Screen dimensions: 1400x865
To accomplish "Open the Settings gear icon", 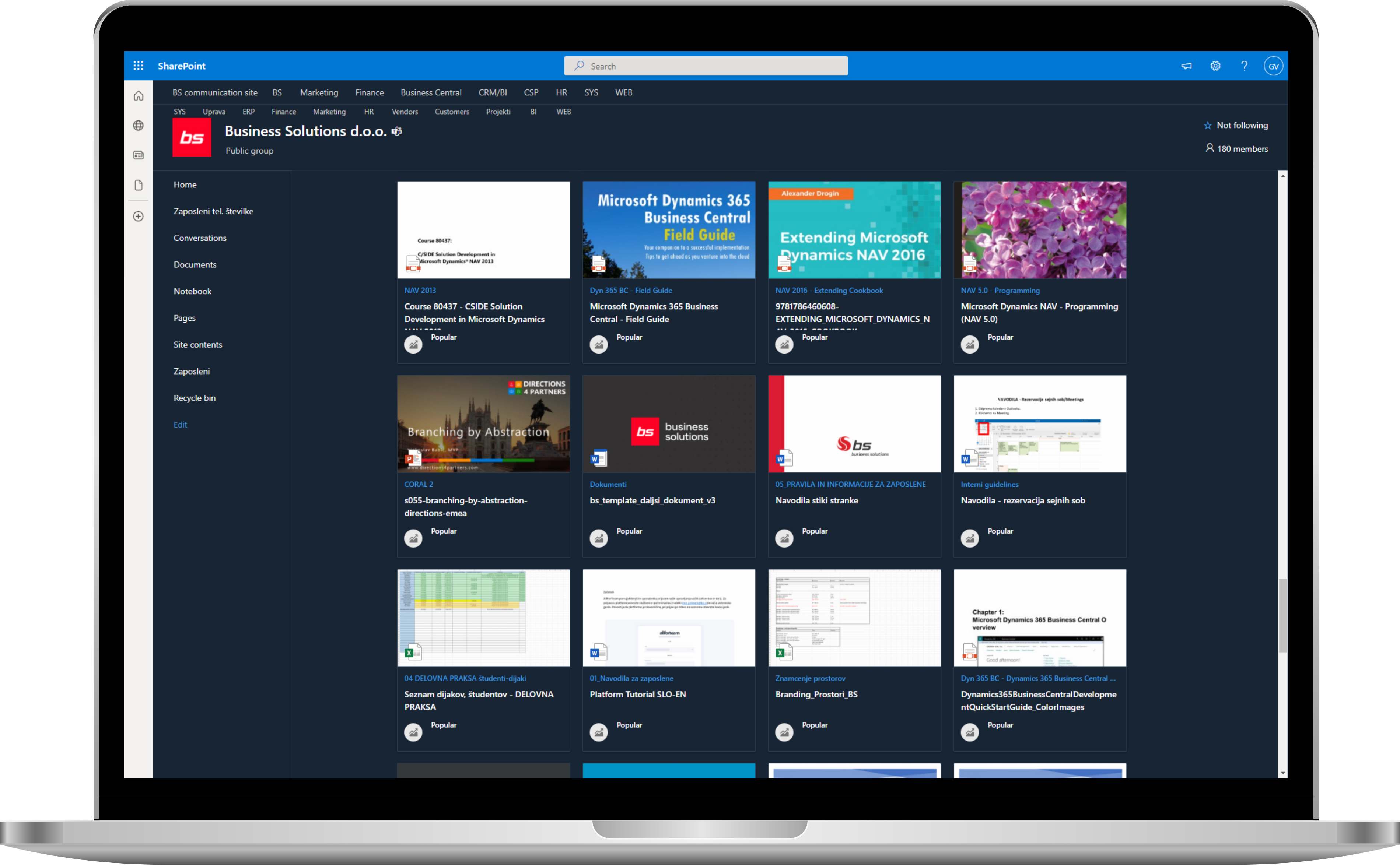I will click(1215, 66).
